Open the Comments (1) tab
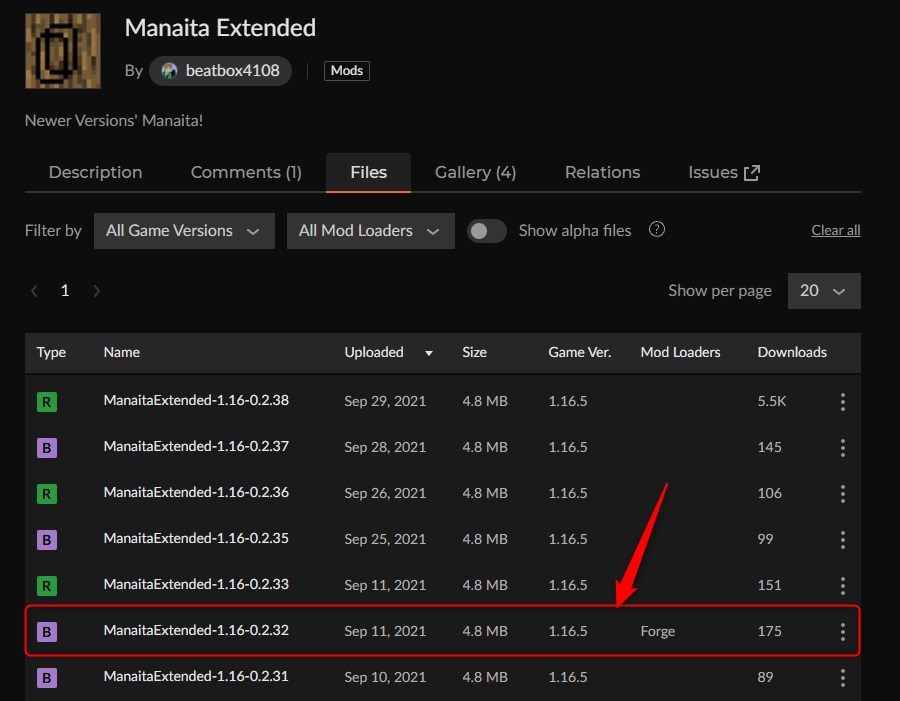This screenshot has width=900, height=701. pyautogui.click(x=246, y=172)
